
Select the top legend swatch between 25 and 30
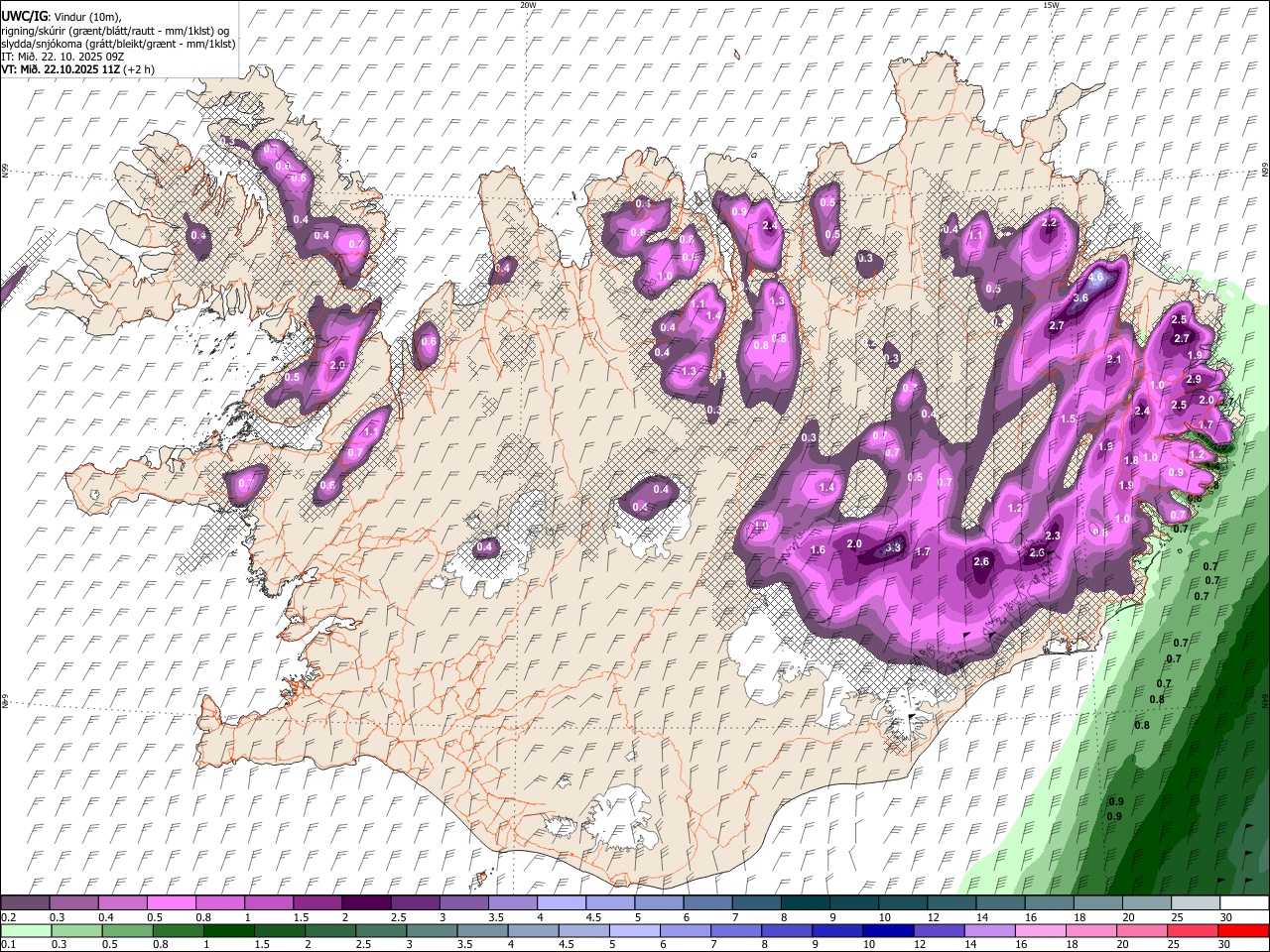coord(1194,902)
